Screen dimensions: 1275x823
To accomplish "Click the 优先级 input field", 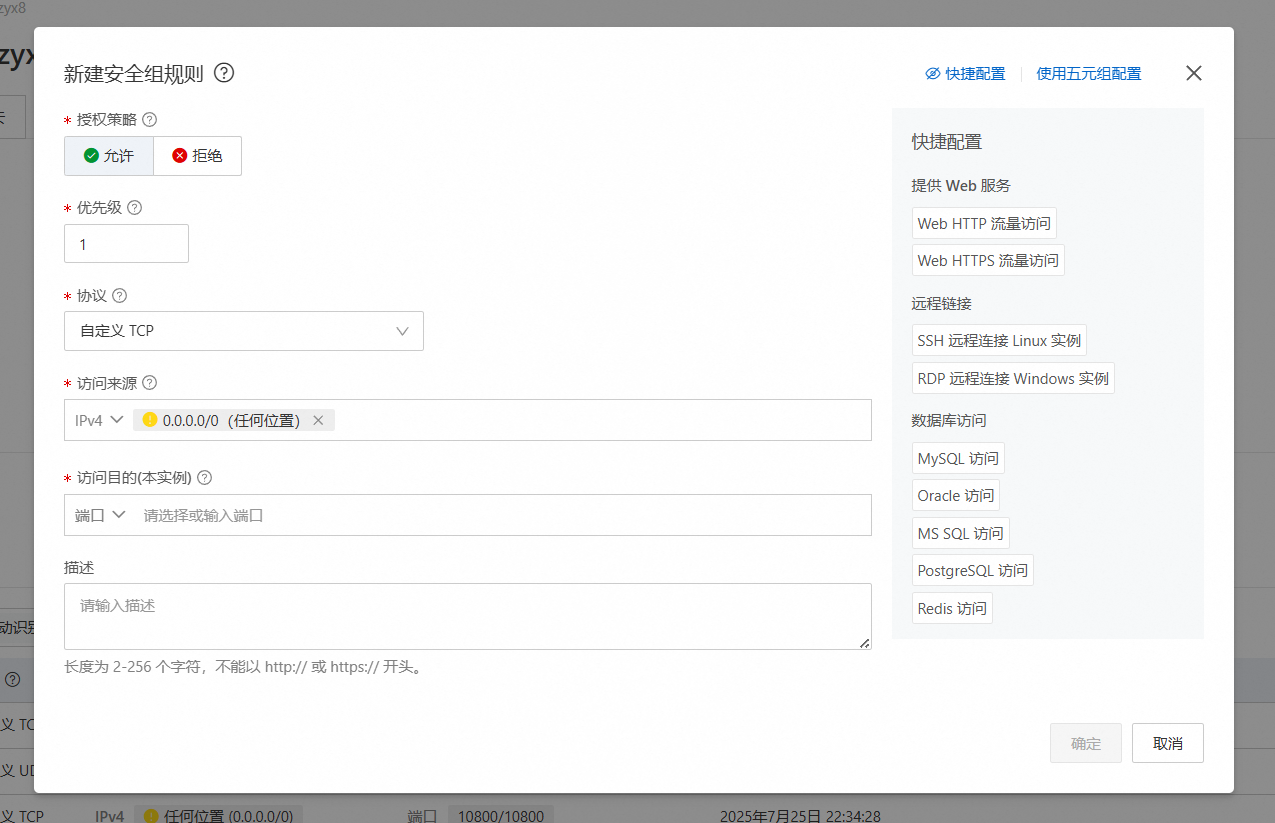I will pyautogui.click(x=126, y=244).
